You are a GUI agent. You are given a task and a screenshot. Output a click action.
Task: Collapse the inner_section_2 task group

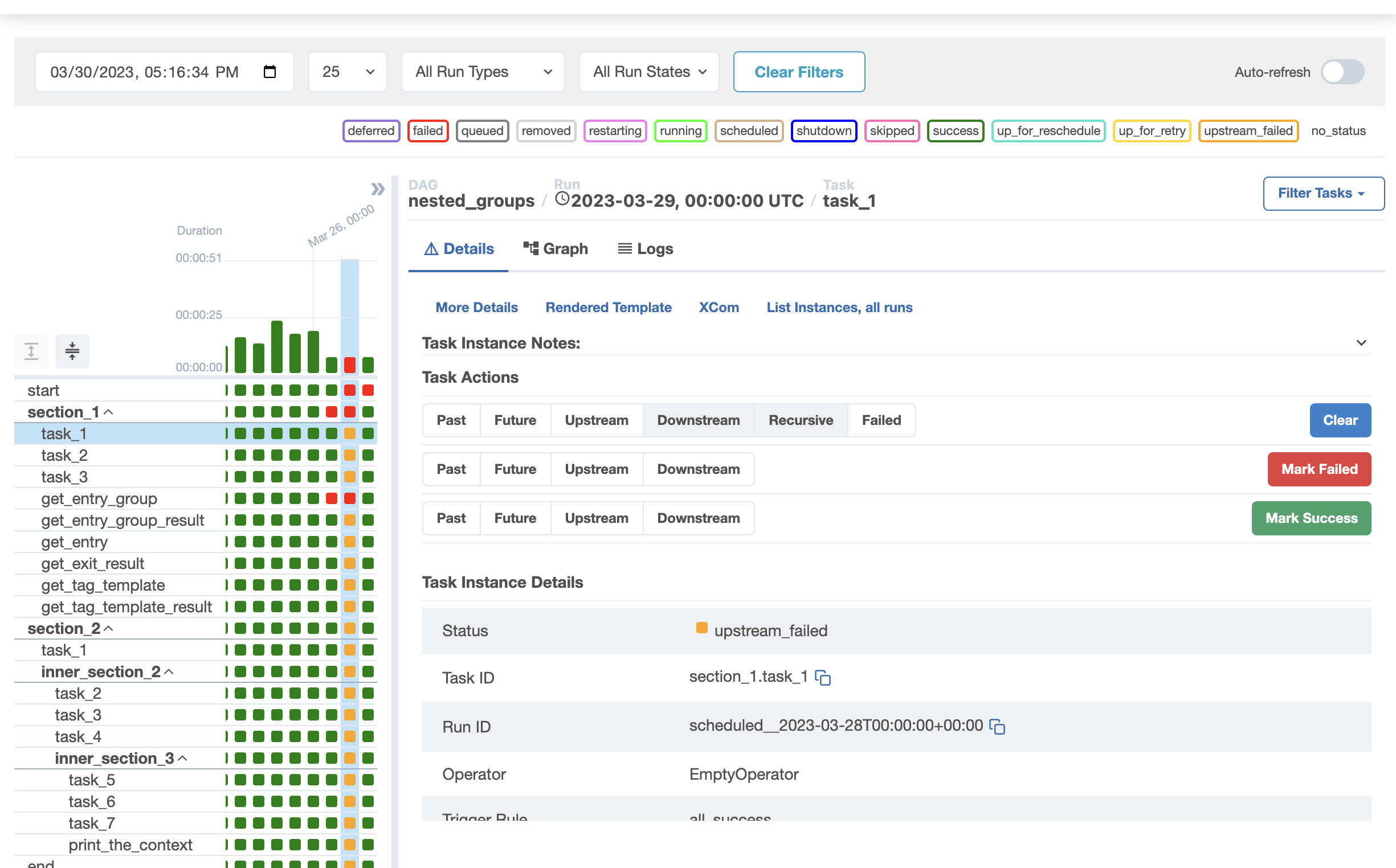tap(169, 672)
